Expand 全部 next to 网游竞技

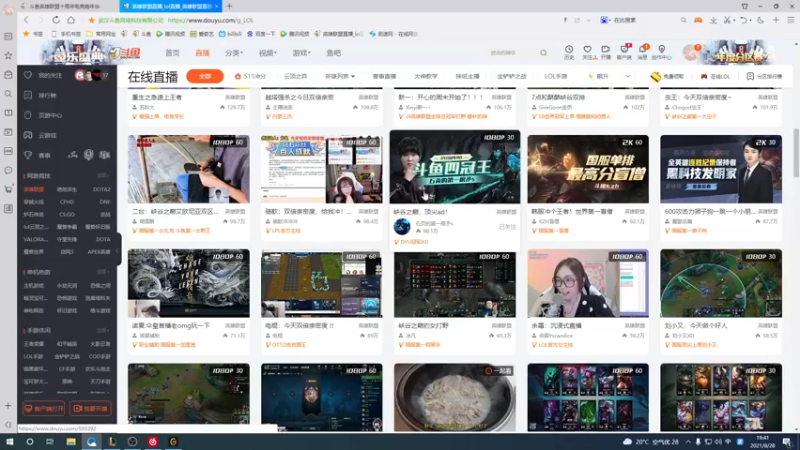point(103,176)
